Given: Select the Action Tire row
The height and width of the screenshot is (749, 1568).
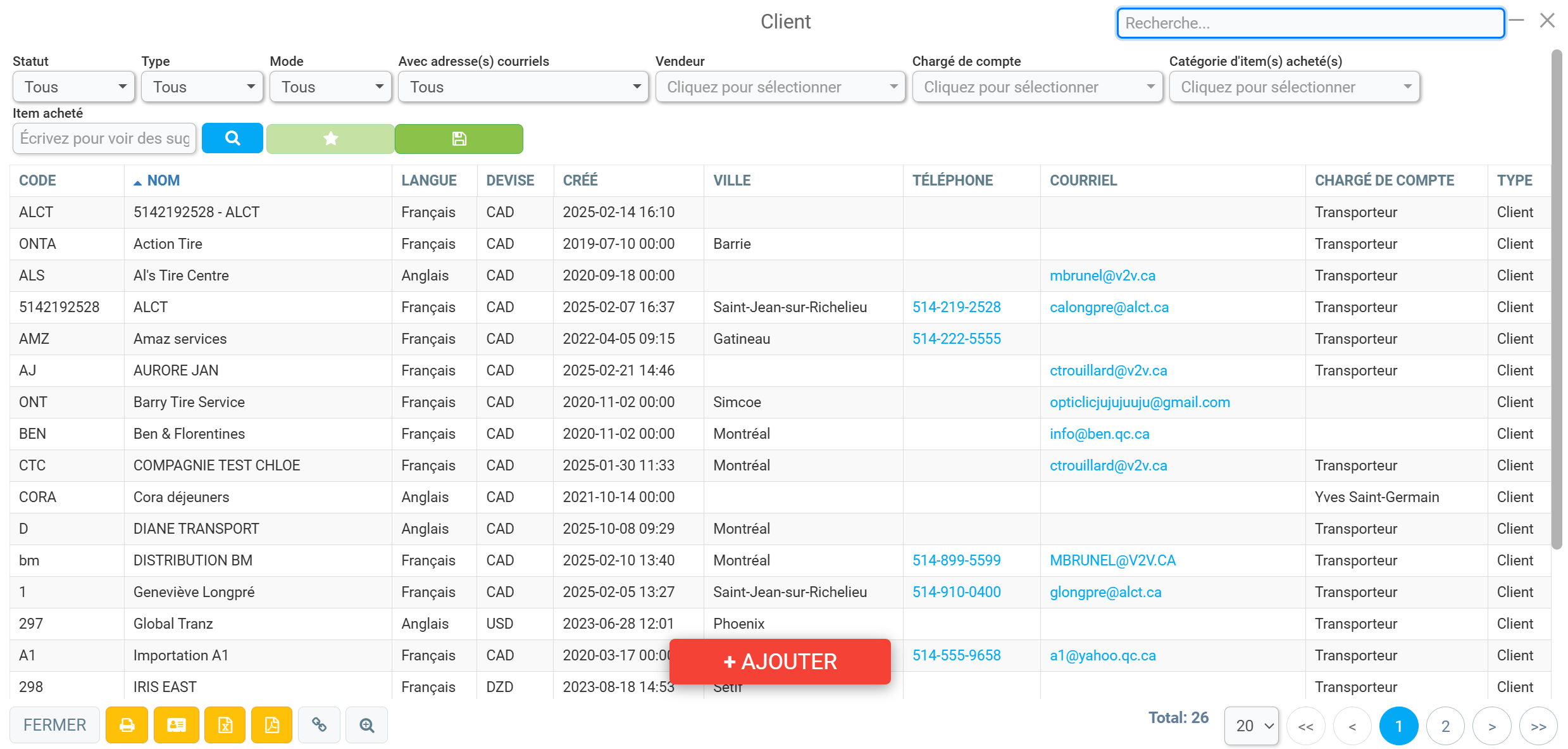Looking at the screenshot, I should pyautogui.click(x=780, y=244).
